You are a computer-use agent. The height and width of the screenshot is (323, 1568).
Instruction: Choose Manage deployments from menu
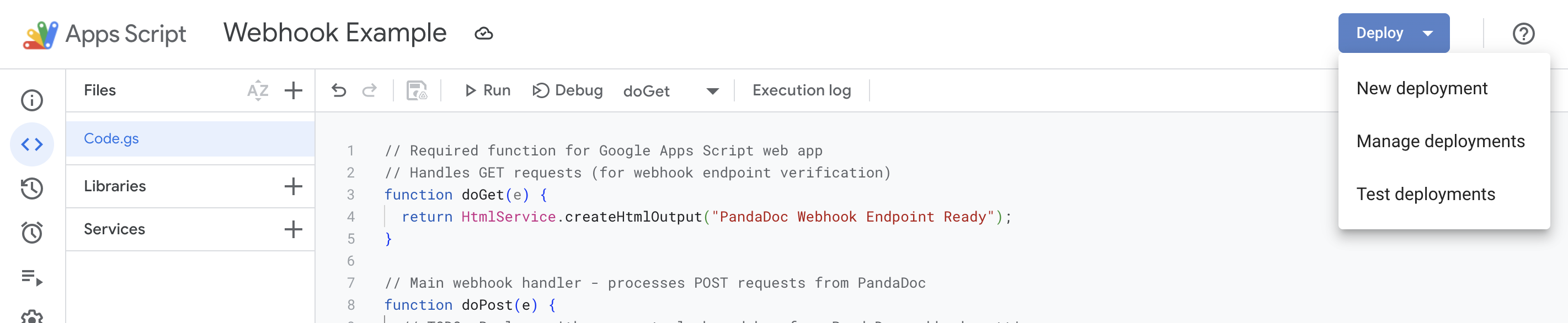tap(1444, 142)
